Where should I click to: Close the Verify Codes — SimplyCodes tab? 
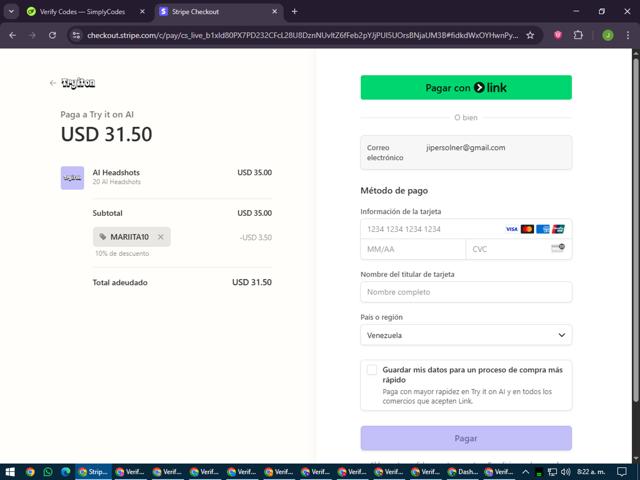[x=142, y=11]
